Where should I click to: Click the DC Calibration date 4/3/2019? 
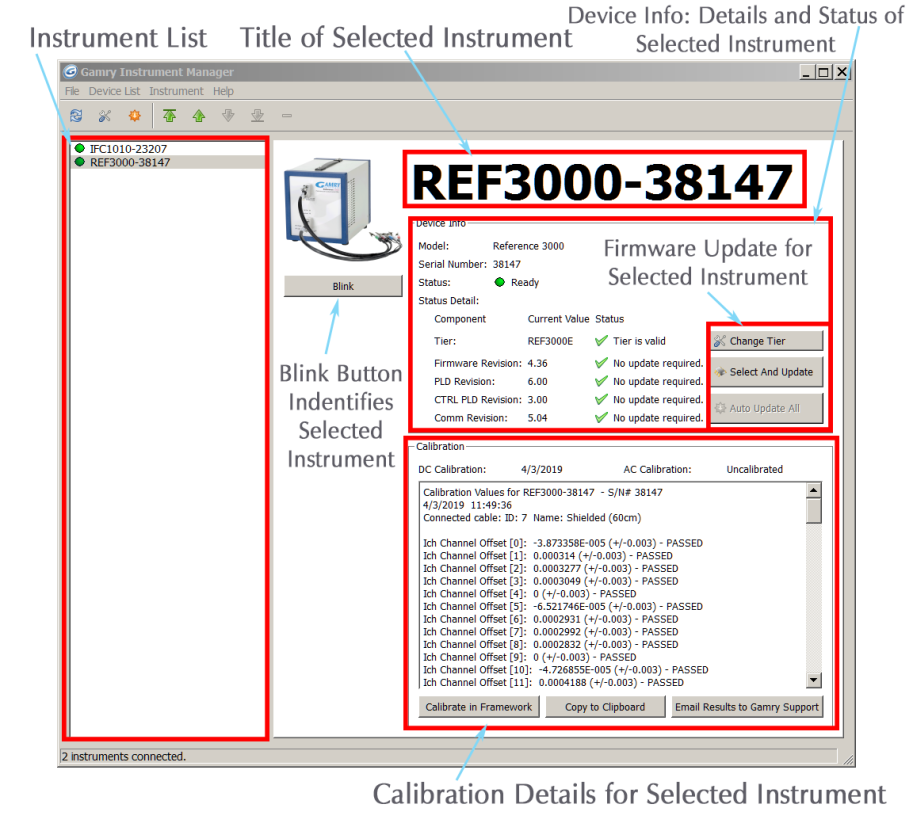coord(542,469)
